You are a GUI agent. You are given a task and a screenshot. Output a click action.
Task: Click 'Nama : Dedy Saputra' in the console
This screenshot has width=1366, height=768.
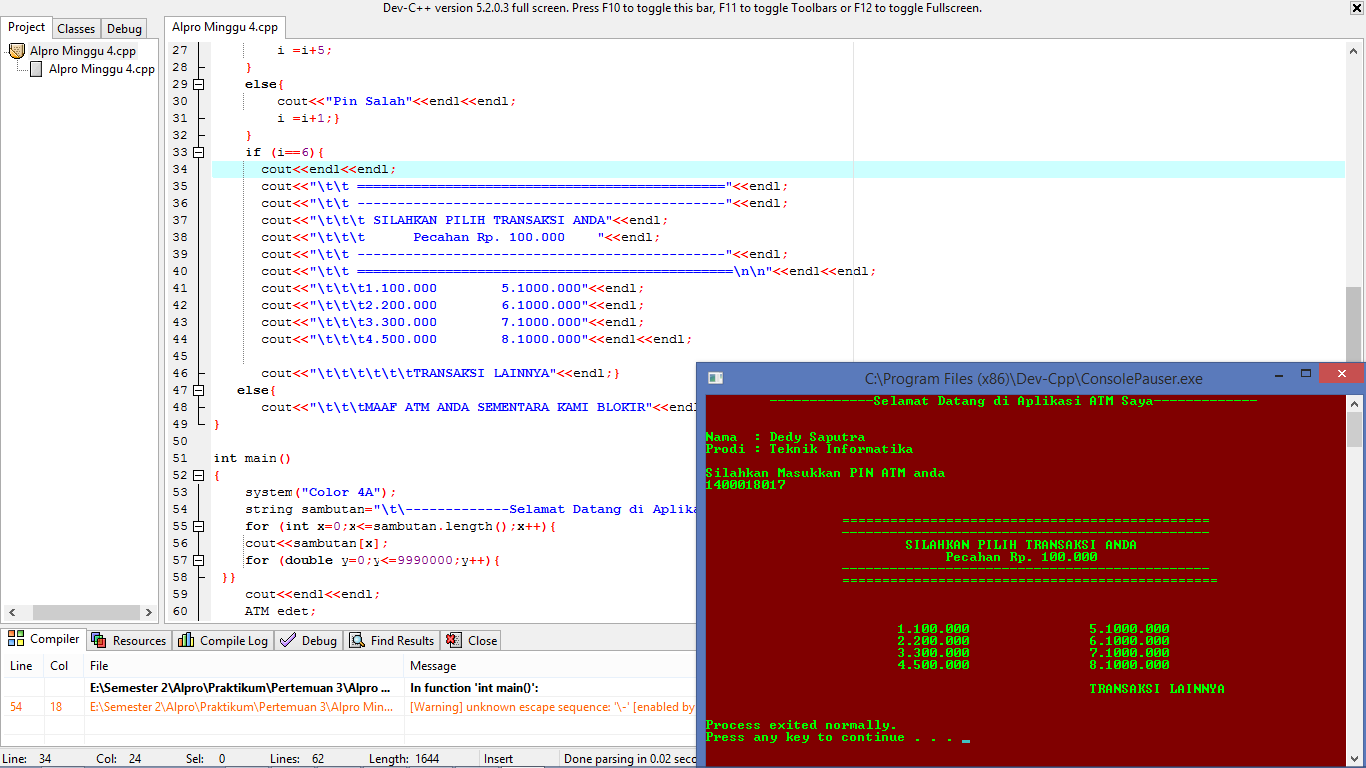coord(785,437)
